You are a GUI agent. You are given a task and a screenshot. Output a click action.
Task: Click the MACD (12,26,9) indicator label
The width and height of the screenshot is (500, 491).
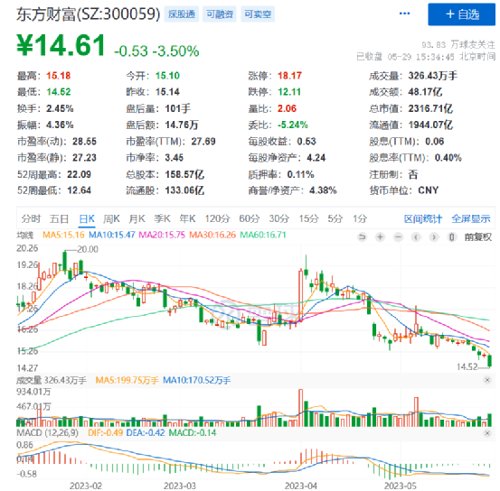coord(48,433)
